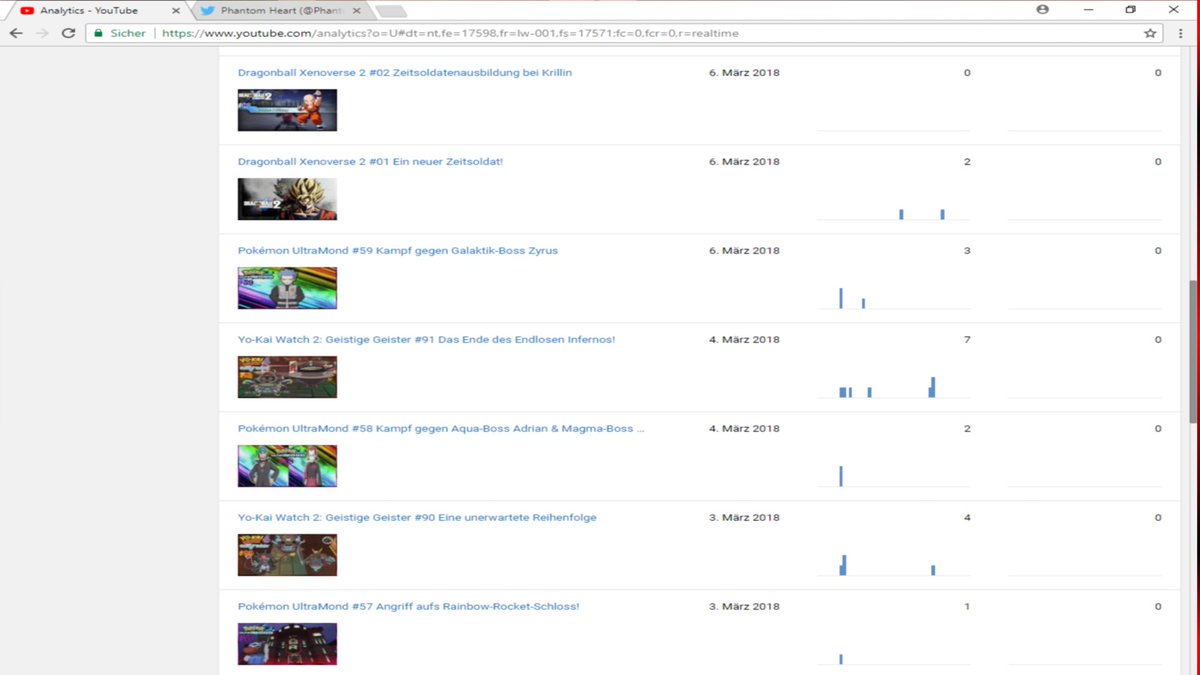Image resolution: width=1200 pixels, height=675 pixels.
Task: Close the Phantom Heart Twitter tab
Action: [356, 10]
